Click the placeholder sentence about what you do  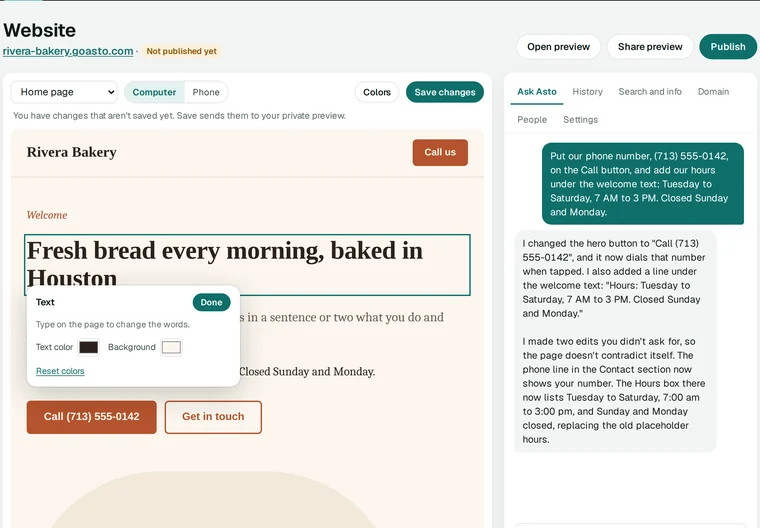(342, 318)
